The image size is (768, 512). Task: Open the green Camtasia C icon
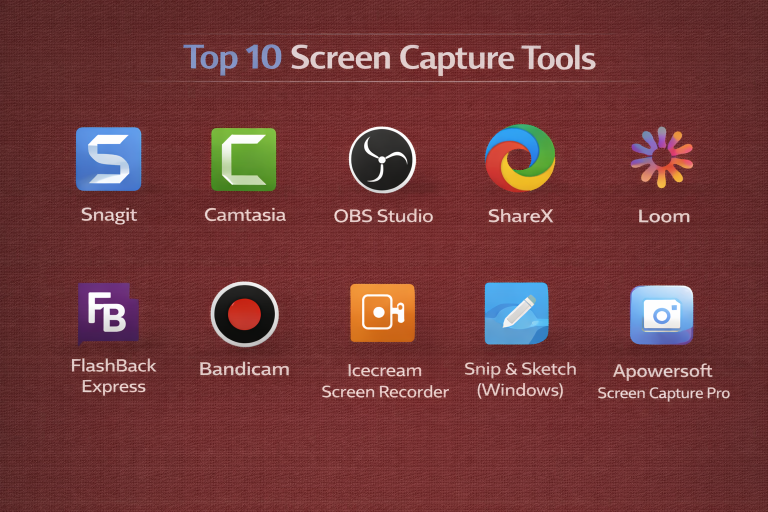(243, 159)
